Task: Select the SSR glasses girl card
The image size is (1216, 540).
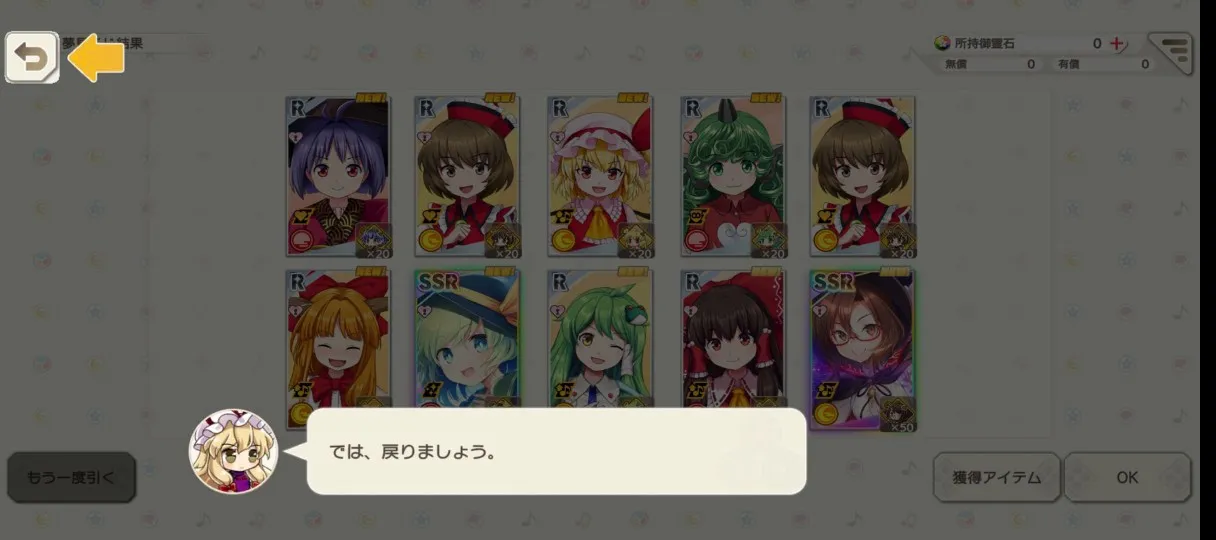Action: 863,349
